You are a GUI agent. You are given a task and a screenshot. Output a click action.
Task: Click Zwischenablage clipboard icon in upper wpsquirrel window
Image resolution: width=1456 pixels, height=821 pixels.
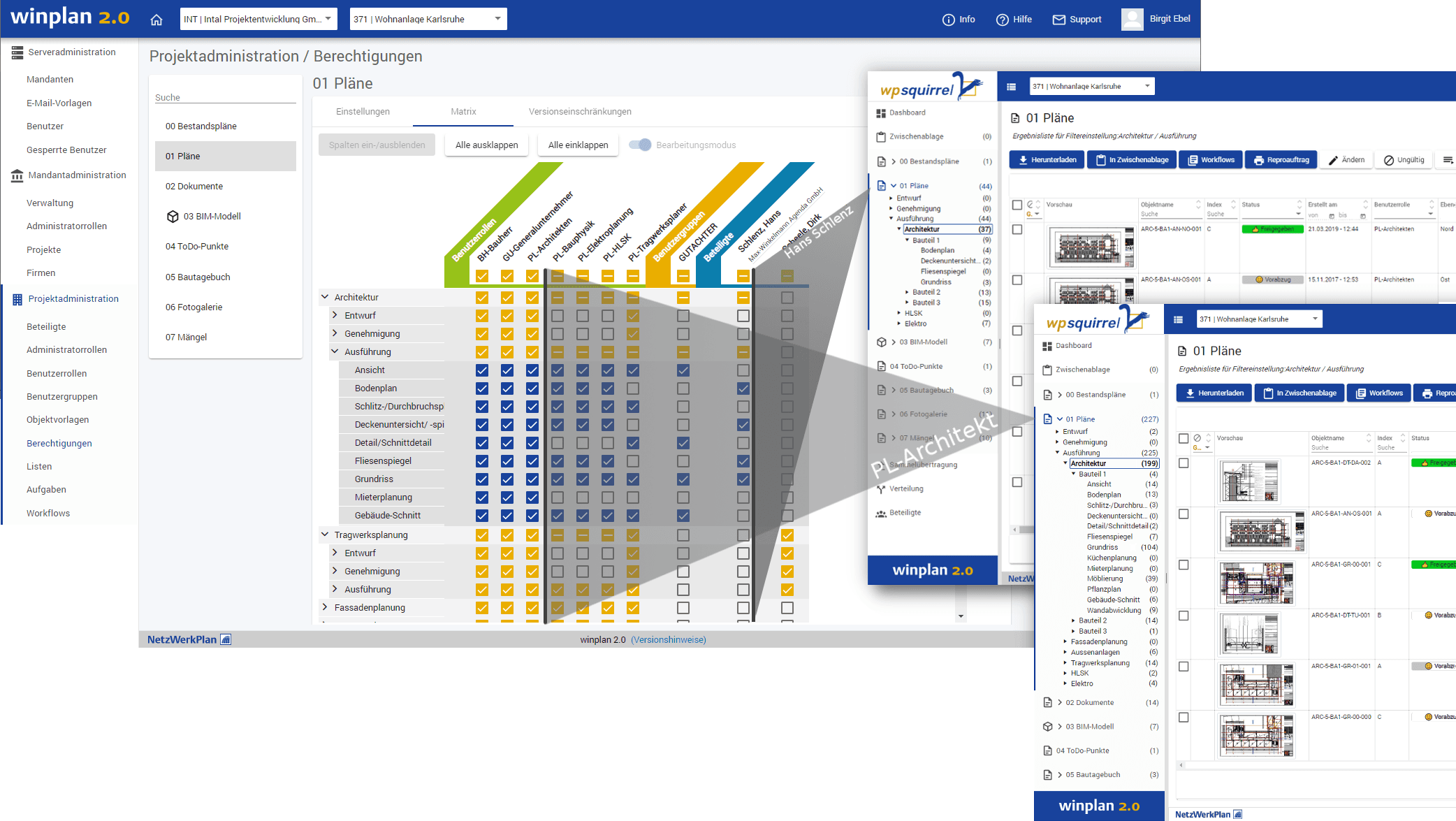click(x=881, y=137)
